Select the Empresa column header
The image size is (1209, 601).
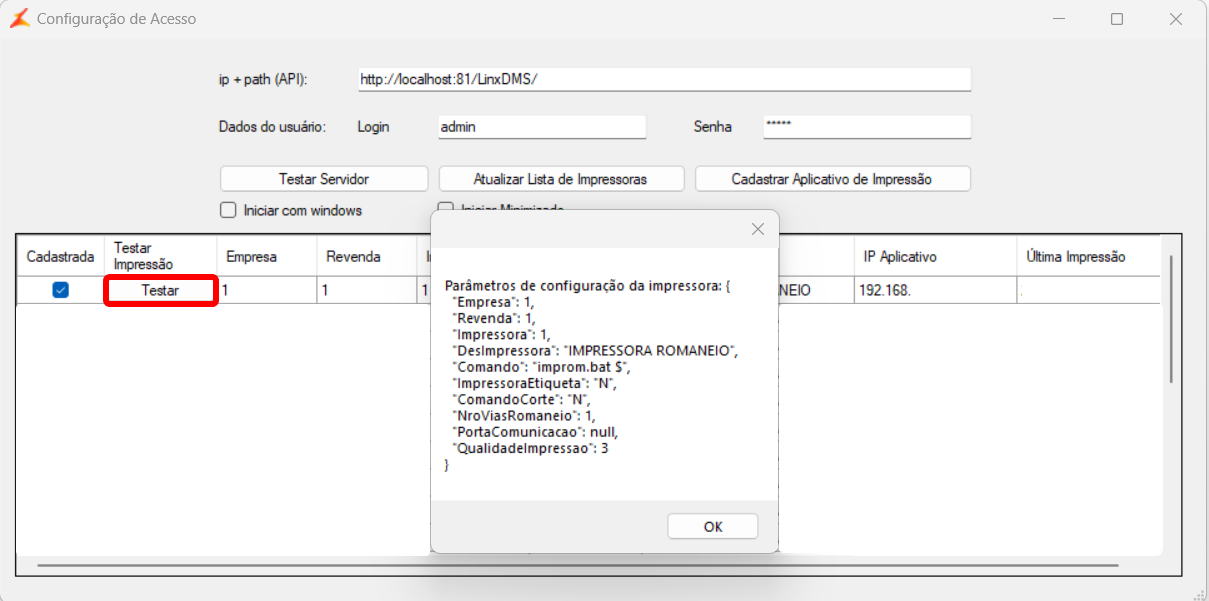pos(267,257)
